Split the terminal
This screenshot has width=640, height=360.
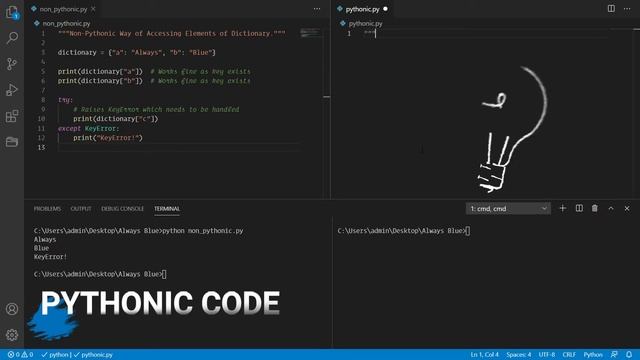pyautogui.click(x=579, y=208)
